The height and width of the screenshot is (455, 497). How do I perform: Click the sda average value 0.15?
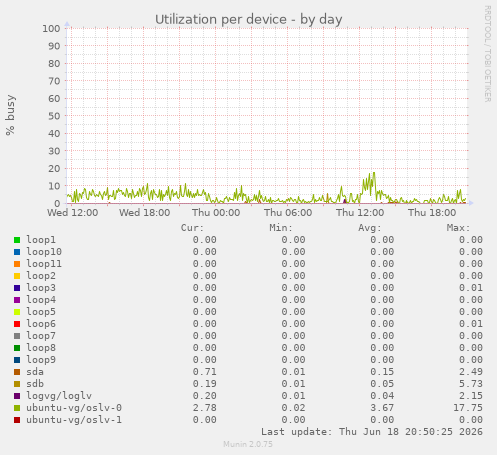[382, 372]
